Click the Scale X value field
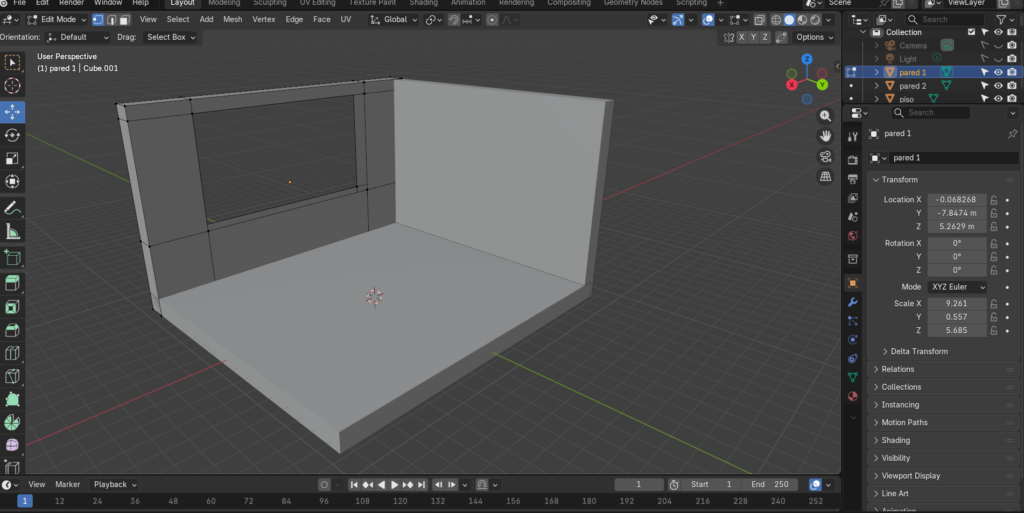The width and height of the screenshot is (1024, 513). point(957,303)
